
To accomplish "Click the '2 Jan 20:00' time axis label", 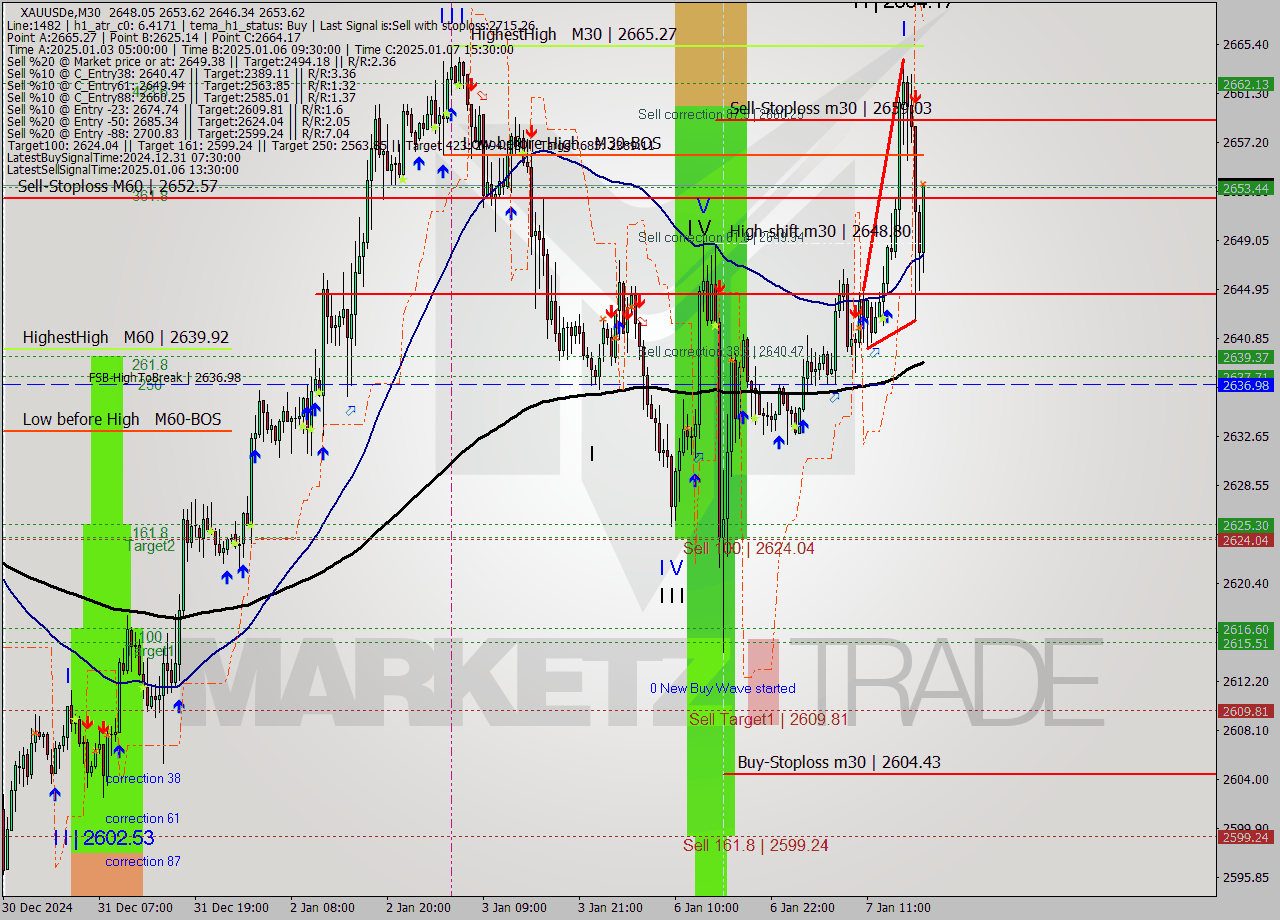I will pyautogui.click(x=419, y=907).
